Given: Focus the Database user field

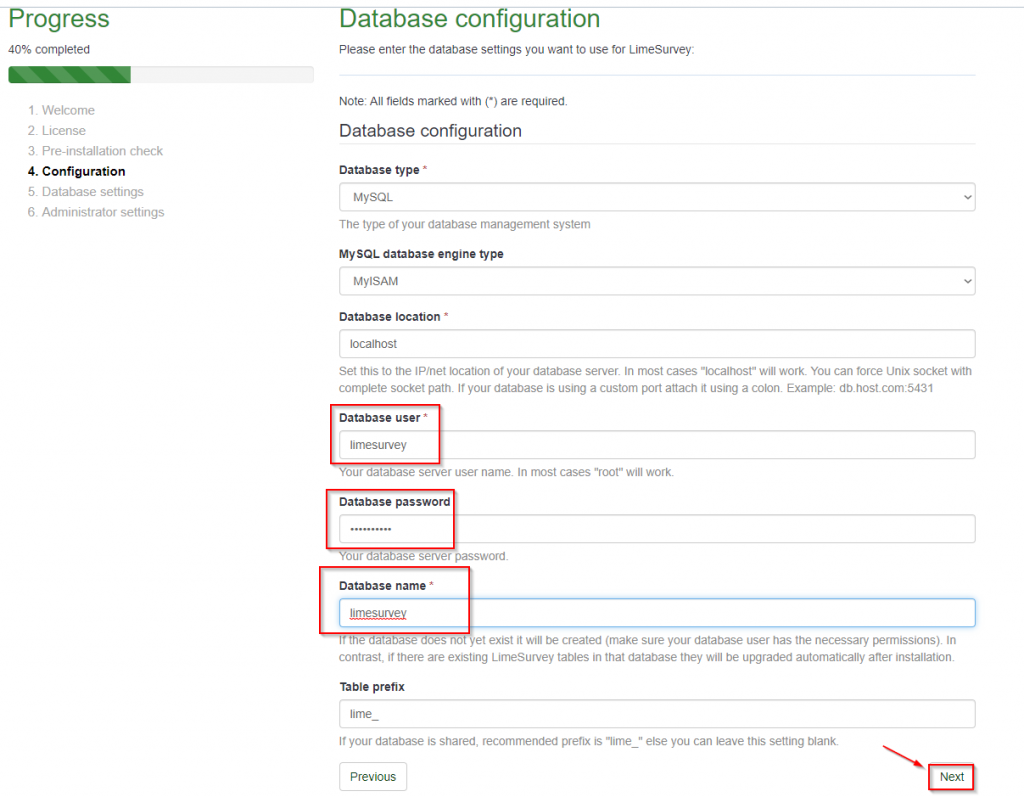Looking at the screenshot, I should click(657, 445).
